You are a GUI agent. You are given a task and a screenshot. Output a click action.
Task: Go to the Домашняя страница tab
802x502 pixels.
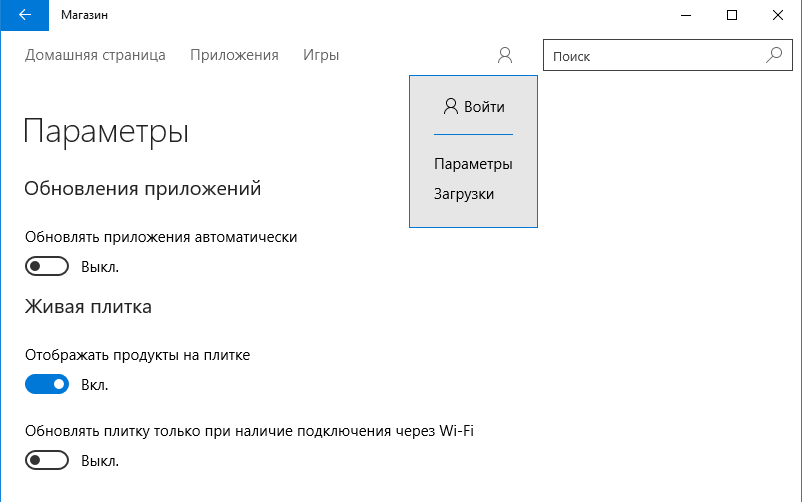[x=95, y=55]
